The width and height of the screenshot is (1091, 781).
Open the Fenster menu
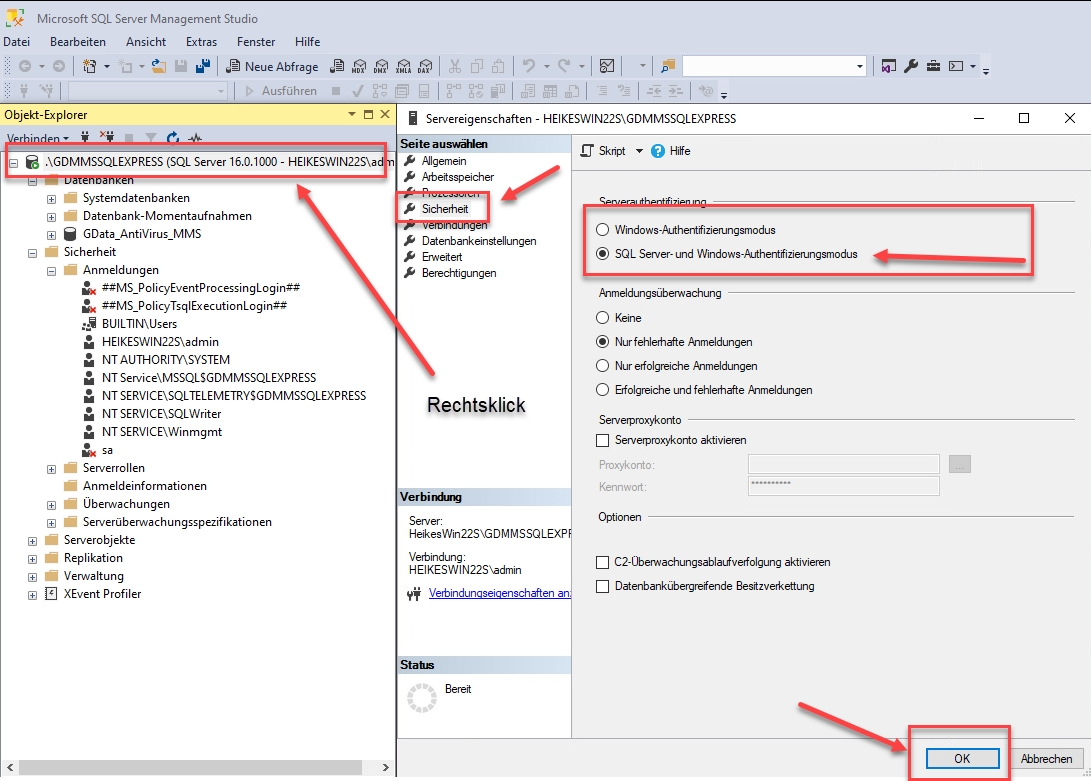pos(256,42)
